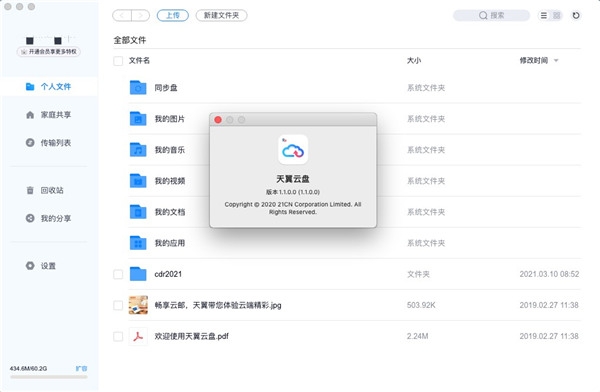Click the cdr2021 folder icon
Viewport: 600px width, 392px height.
[138, 274]
